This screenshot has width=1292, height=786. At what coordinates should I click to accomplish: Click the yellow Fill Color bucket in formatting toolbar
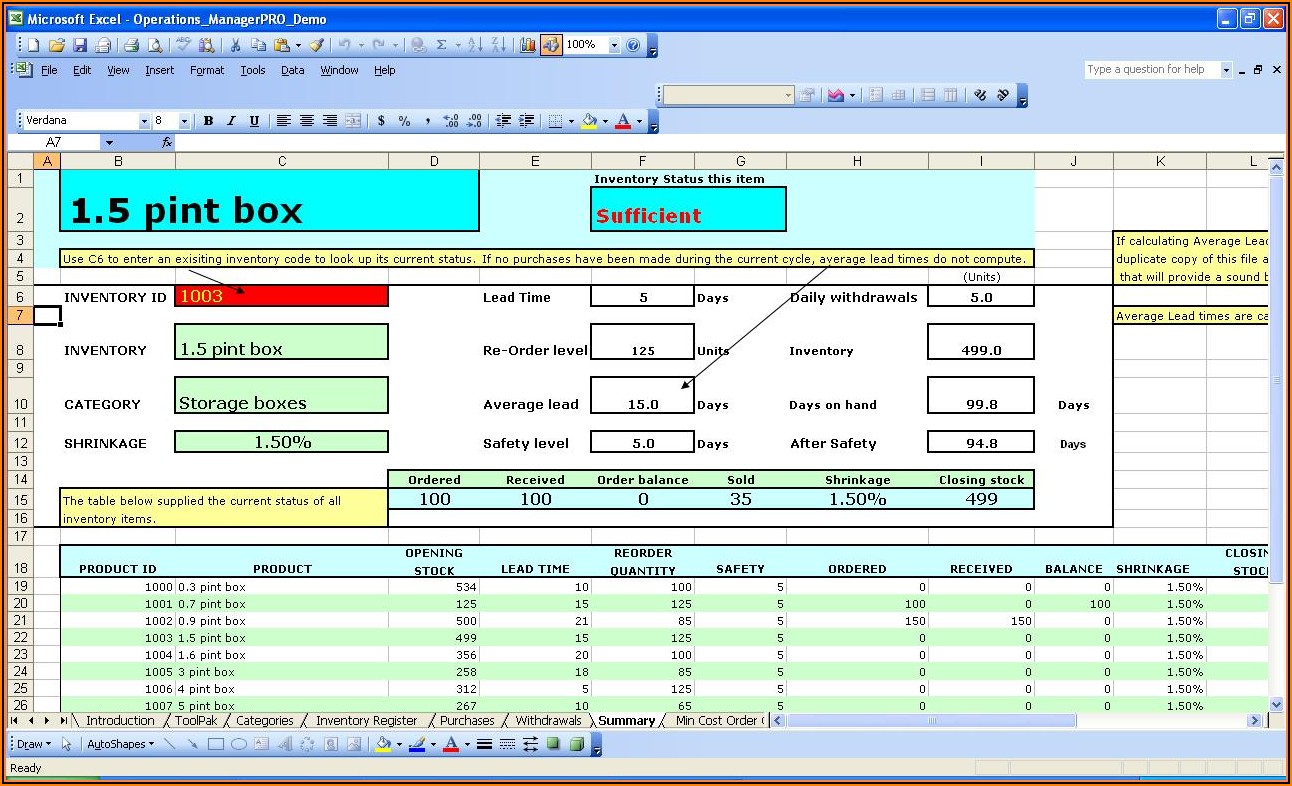click(589, 121)
